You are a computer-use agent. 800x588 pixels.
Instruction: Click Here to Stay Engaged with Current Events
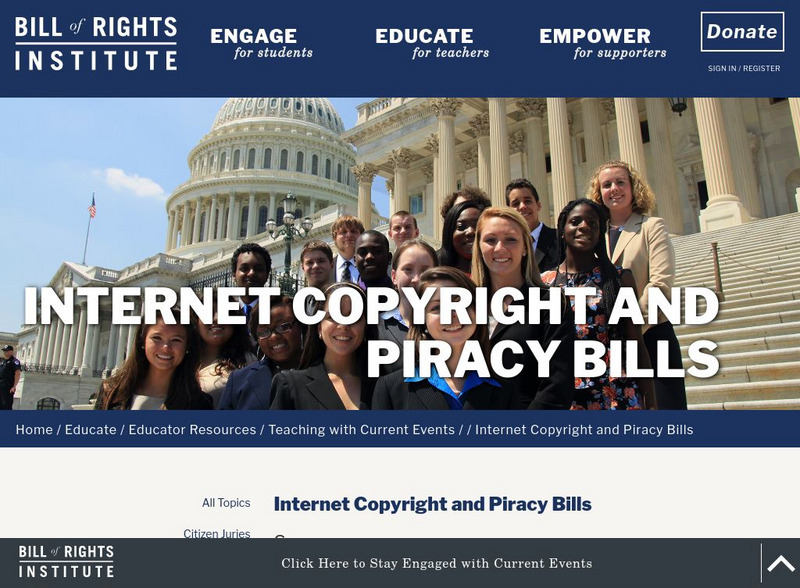[437, 564]
